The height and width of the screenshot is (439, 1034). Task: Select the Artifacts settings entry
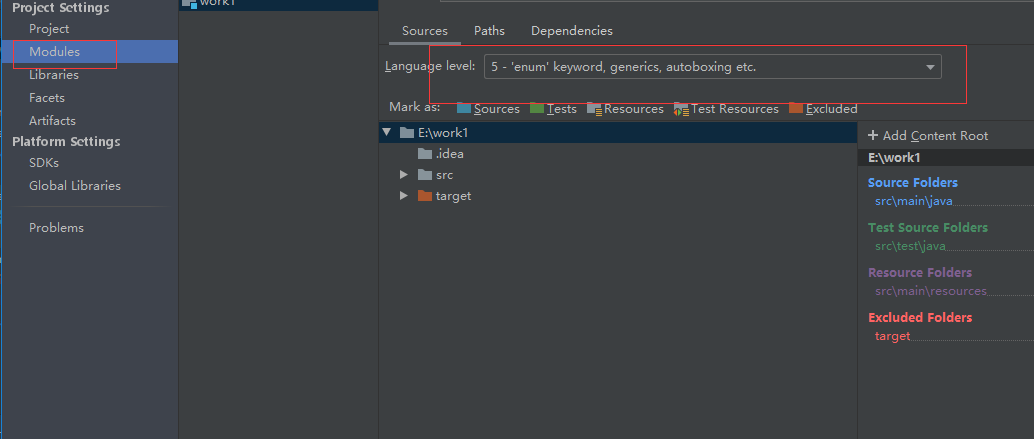[x=52, y=121]
